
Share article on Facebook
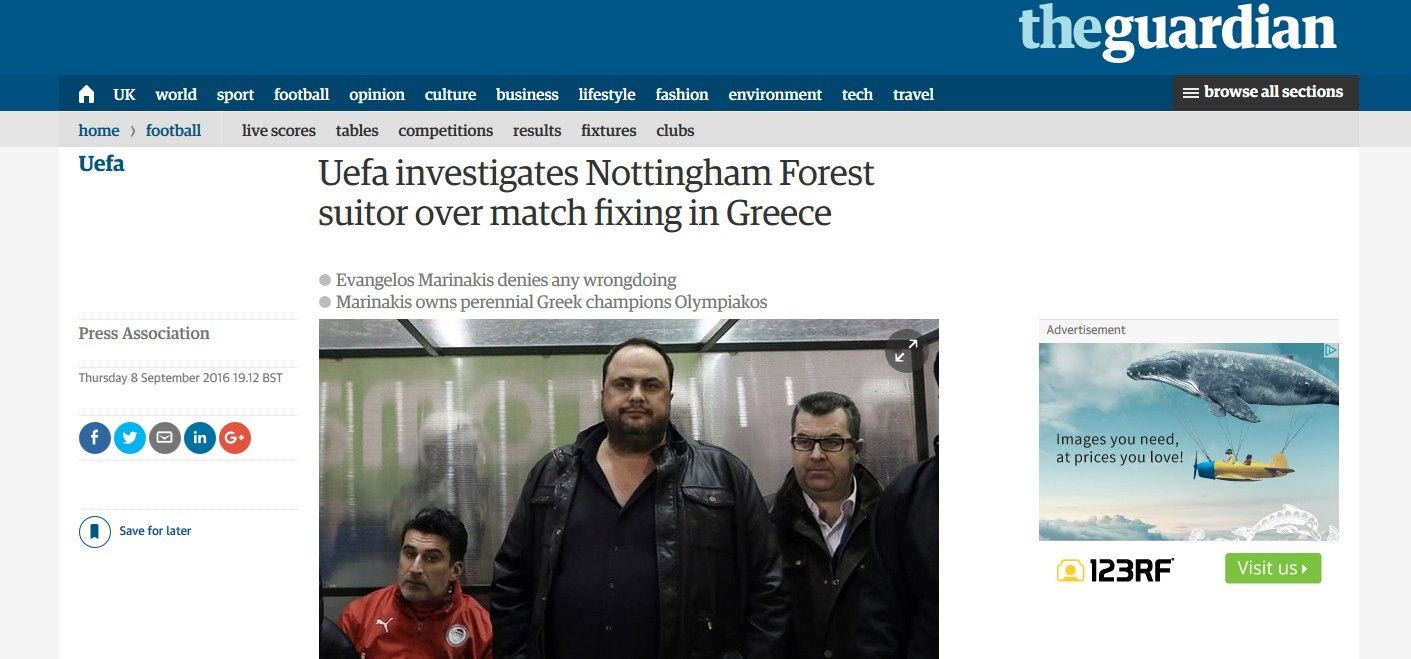coord(95,438)
